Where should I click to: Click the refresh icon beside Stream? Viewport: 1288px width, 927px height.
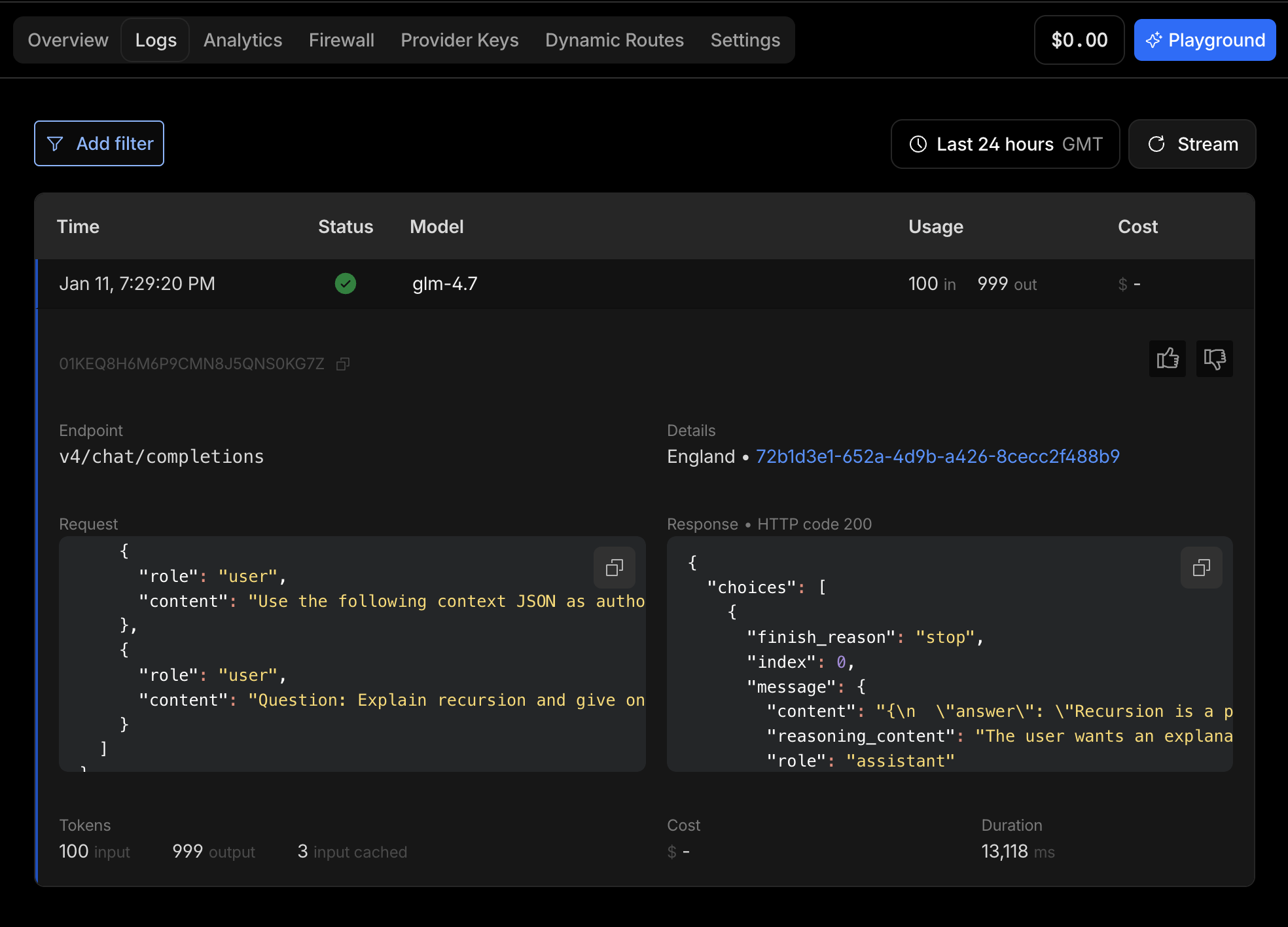pos(1156,144)
